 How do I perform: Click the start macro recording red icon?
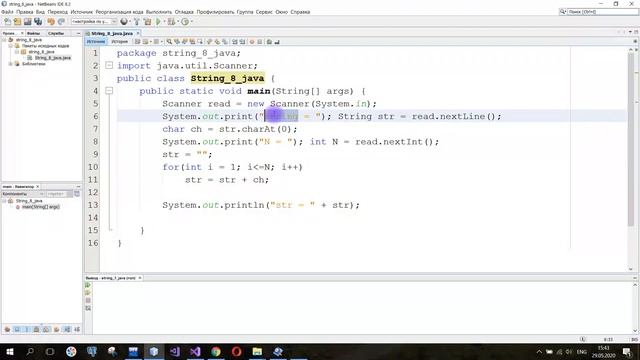click(x=252, y=42)
